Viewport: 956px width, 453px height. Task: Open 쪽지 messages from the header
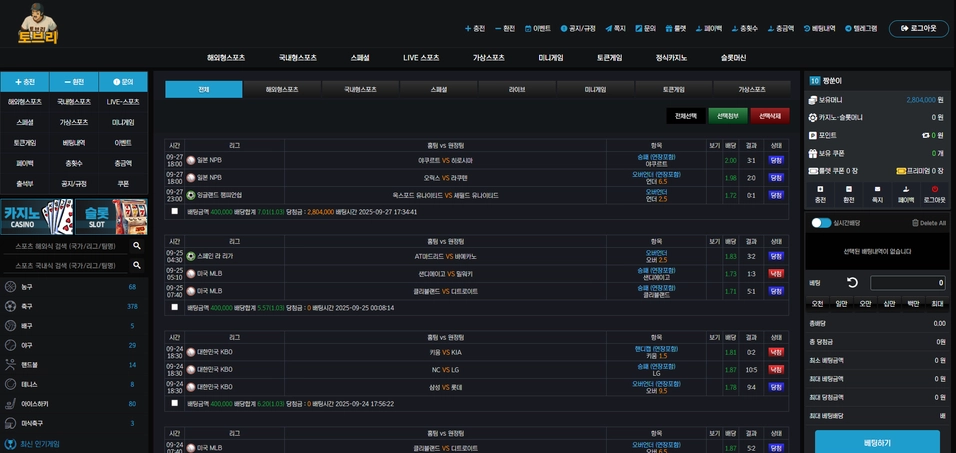614,29
